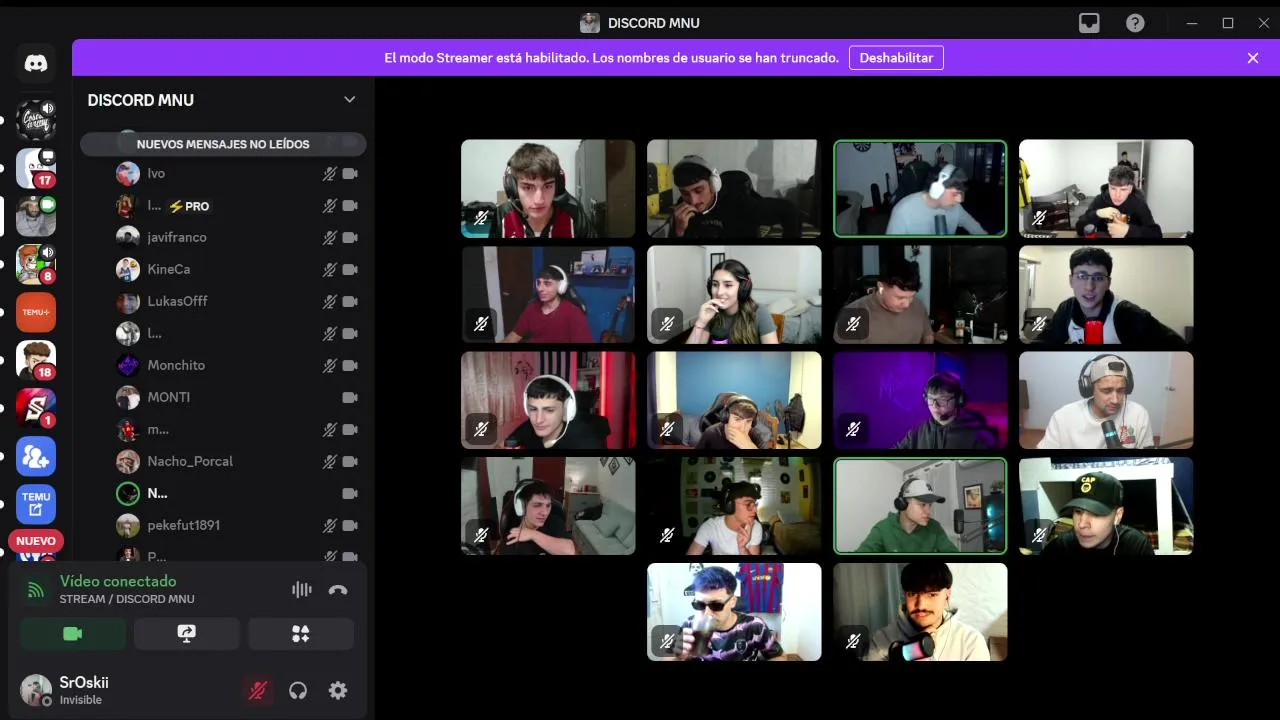Click muted mic icon beside Monchito
The image size is (1280, 720).
(329, 365)
